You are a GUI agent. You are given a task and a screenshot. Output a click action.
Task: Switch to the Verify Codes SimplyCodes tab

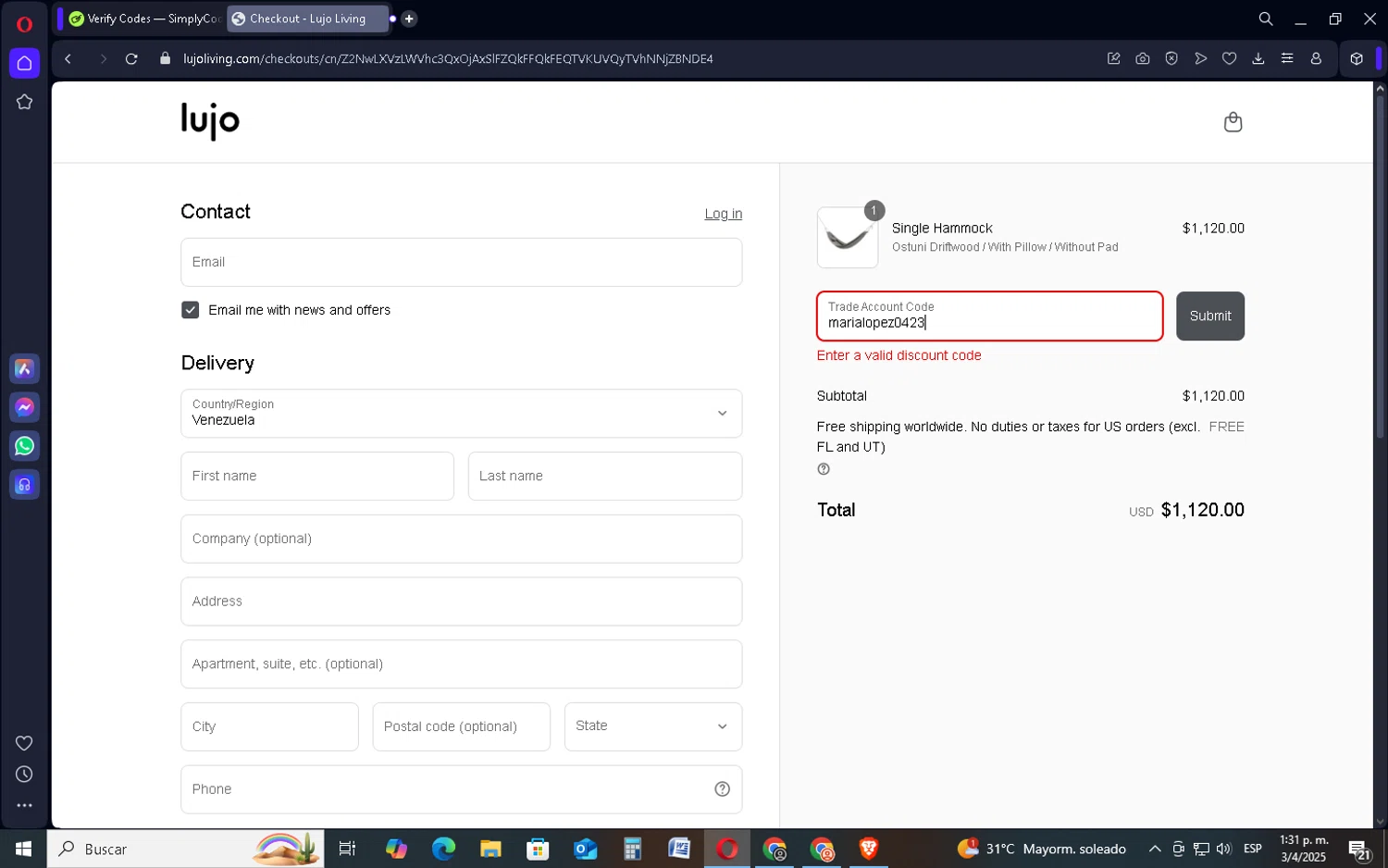(x=145, y=19)
